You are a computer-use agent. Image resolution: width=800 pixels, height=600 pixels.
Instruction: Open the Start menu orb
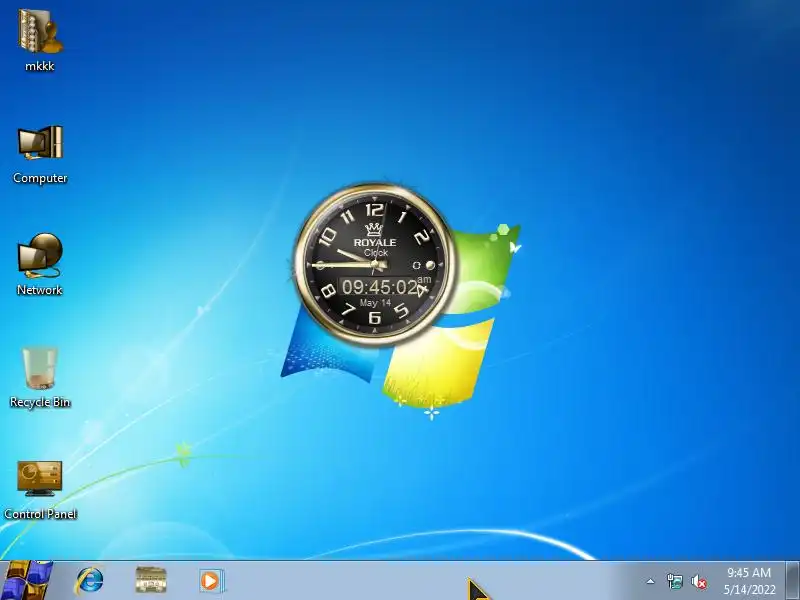(26, 581)
